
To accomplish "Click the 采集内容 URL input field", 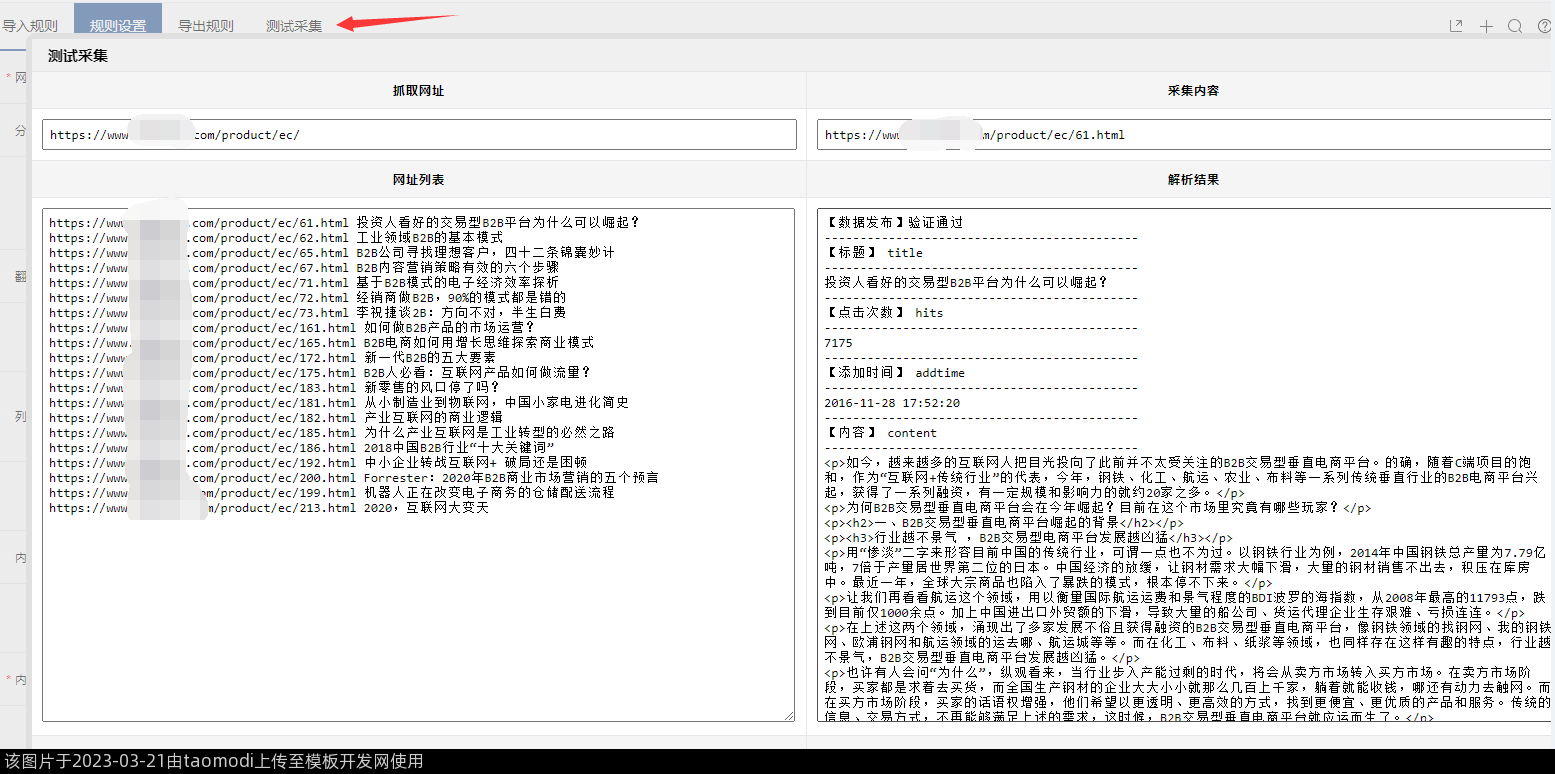I will [x=1184, y=135].
